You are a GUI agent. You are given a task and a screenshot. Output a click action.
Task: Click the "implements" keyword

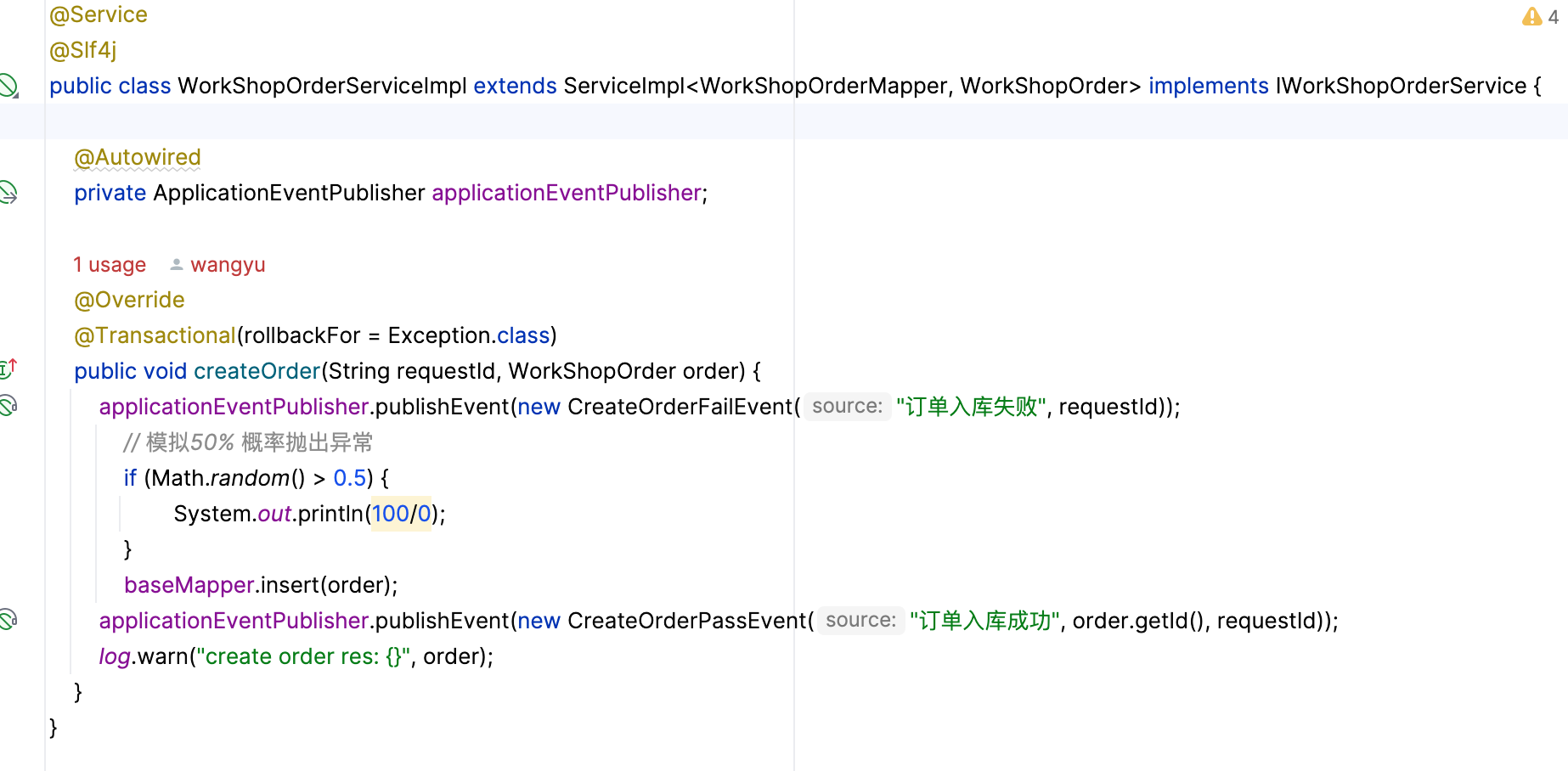(1208, 86)
